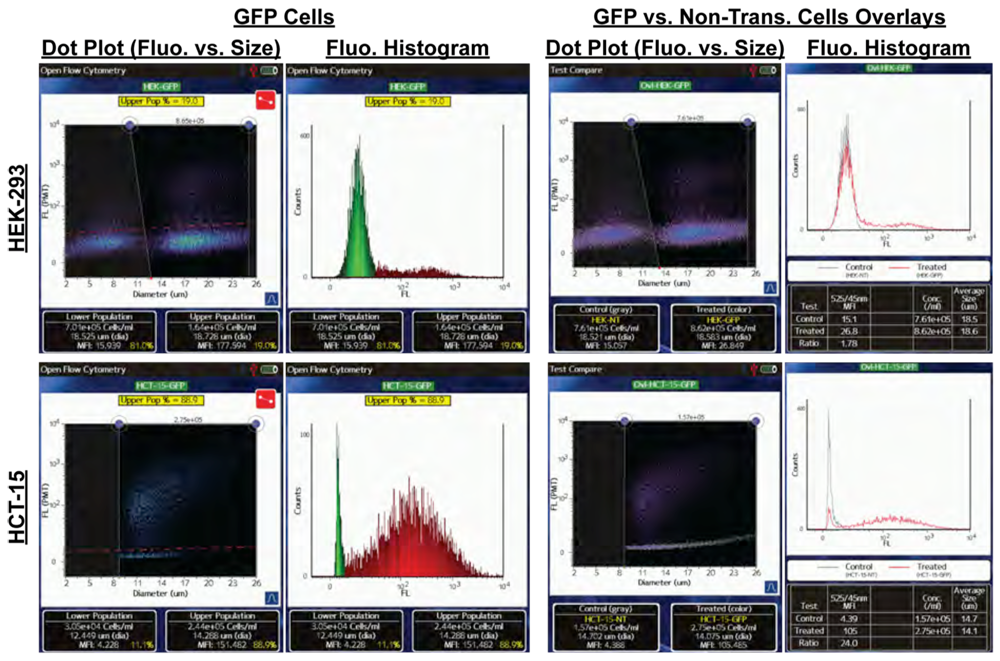Select Lower Population panel under HCT-15-GFP dot plot
This screenshot has height=661, width=1000.
pos(99,630)
